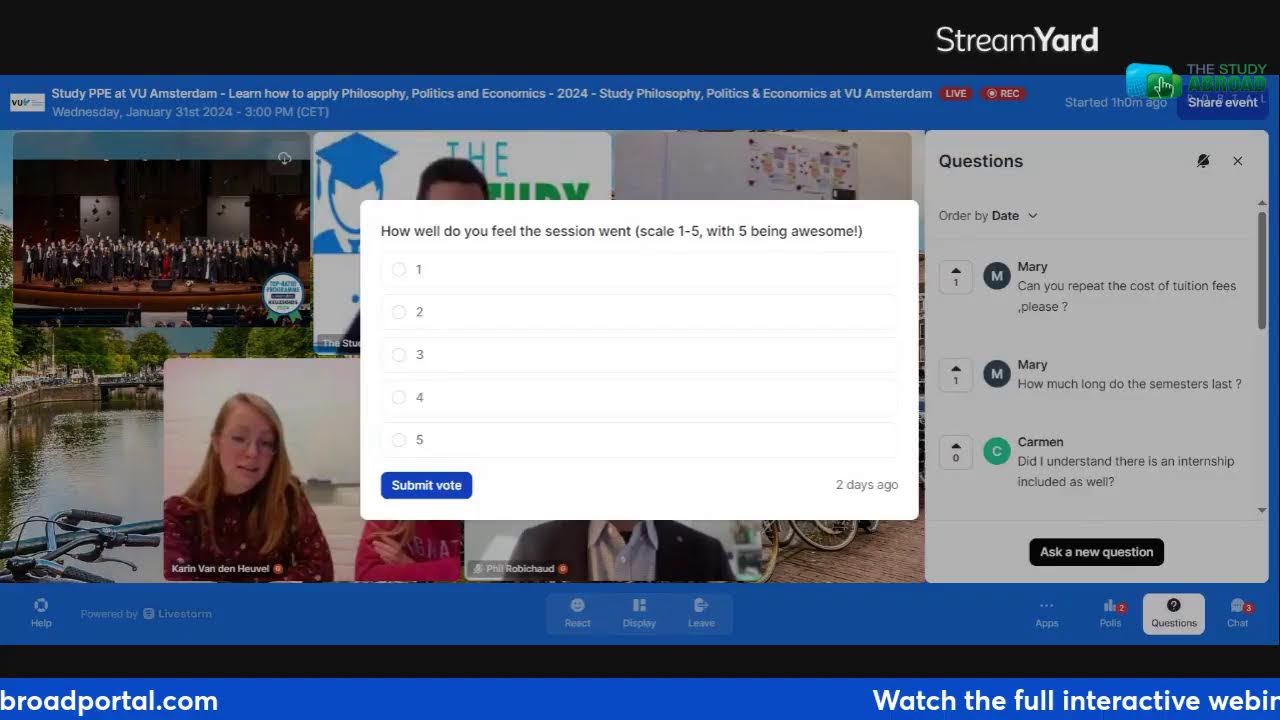Click Ask a new question button

1096,552
